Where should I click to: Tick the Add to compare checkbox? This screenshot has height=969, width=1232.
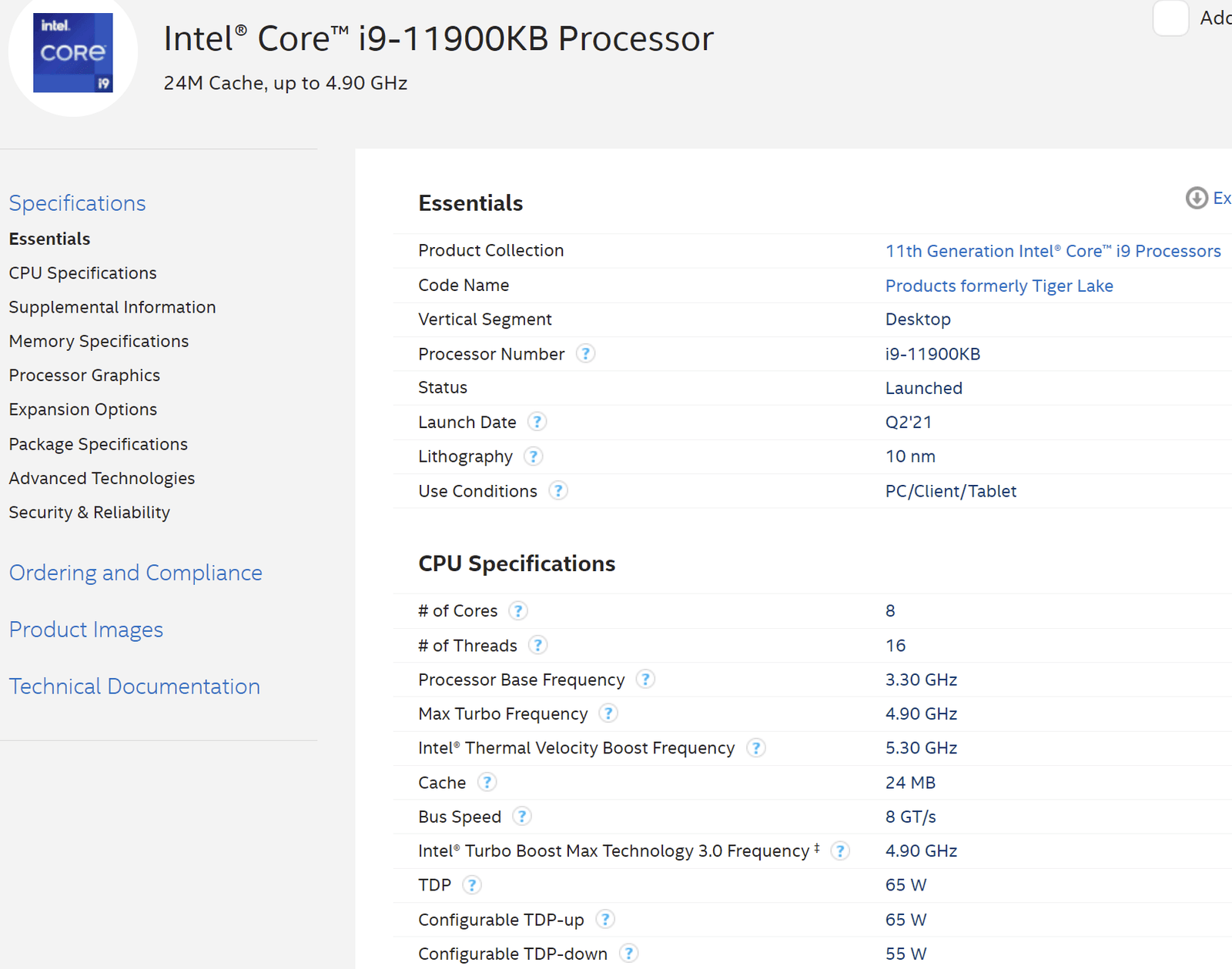pyautogui.click(x=1170, y=18)
